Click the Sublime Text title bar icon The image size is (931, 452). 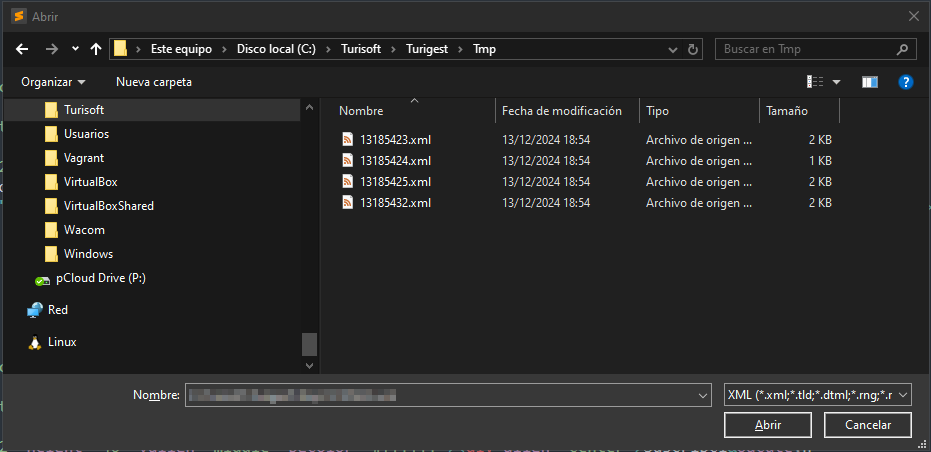tap(19, 17)
